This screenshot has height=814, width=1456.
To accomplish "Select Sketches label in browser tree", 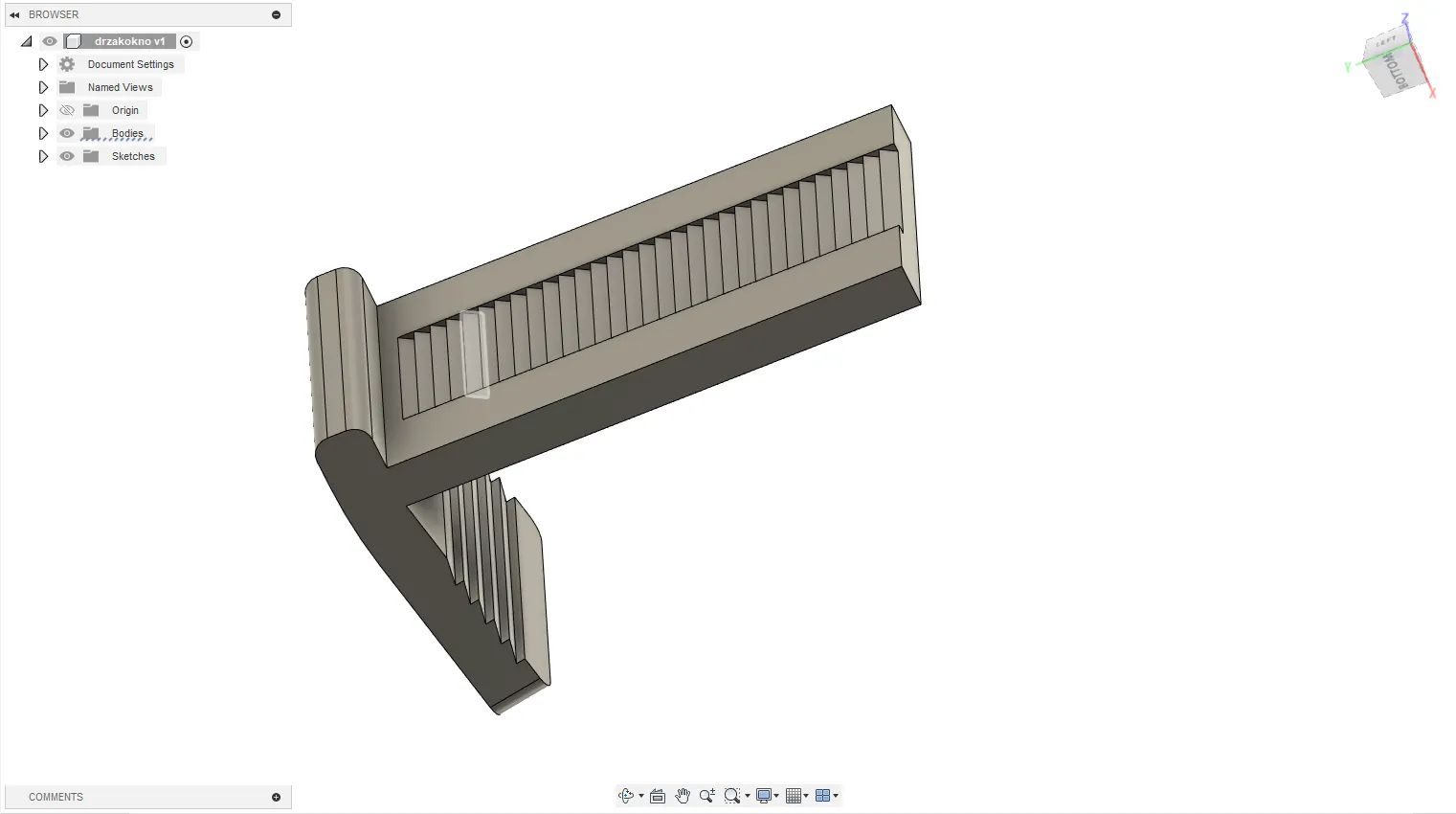I will [x=133, y=156].
